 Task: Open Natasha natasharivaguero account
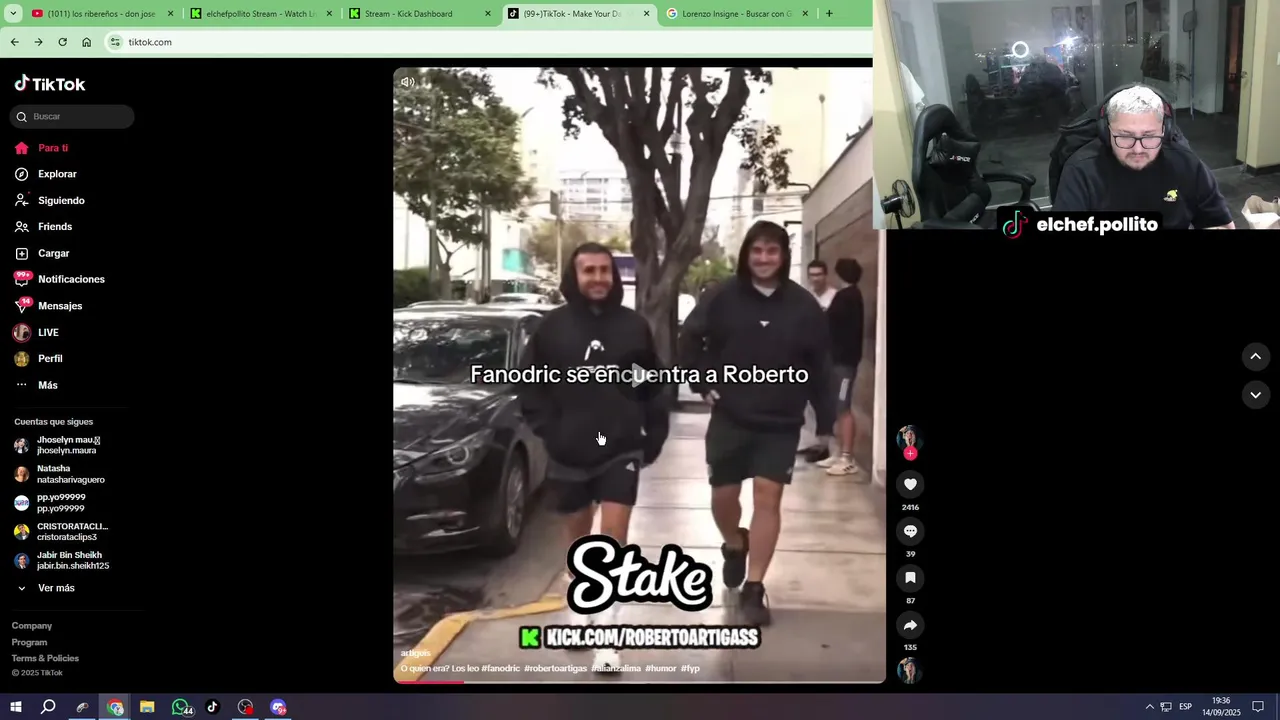62,474
